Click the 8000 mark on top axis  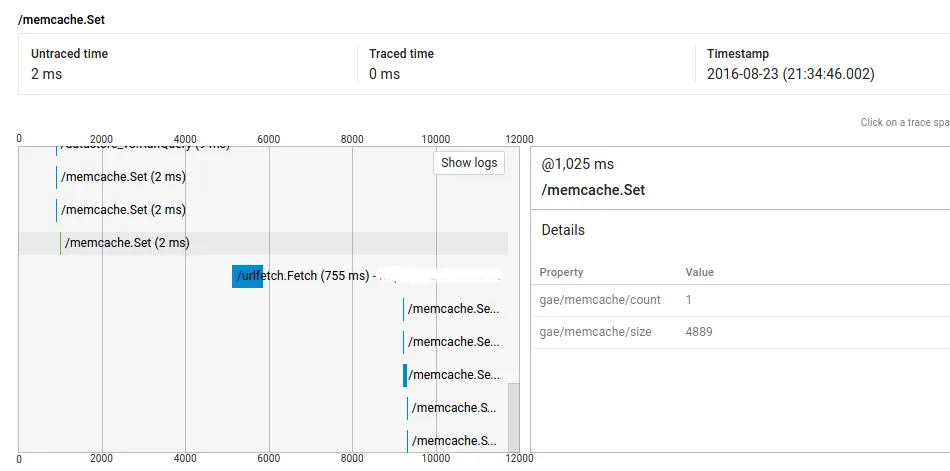(352, 139)
